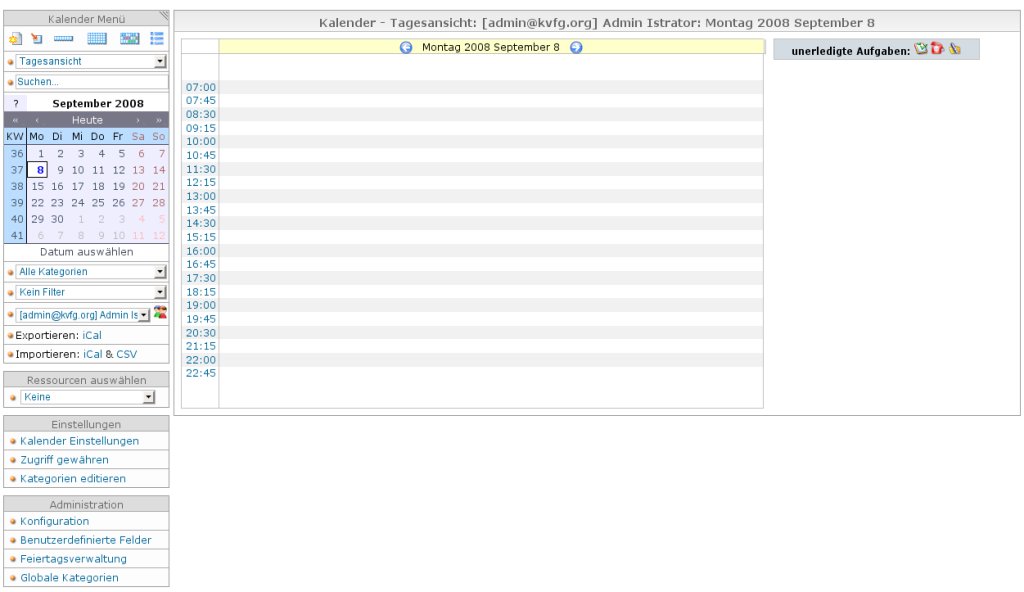Image resolution: width=1024 pixels, height=592 pixels.
Task: Expand the Ressourcen Keine dropdown
Action: [88, 397]
